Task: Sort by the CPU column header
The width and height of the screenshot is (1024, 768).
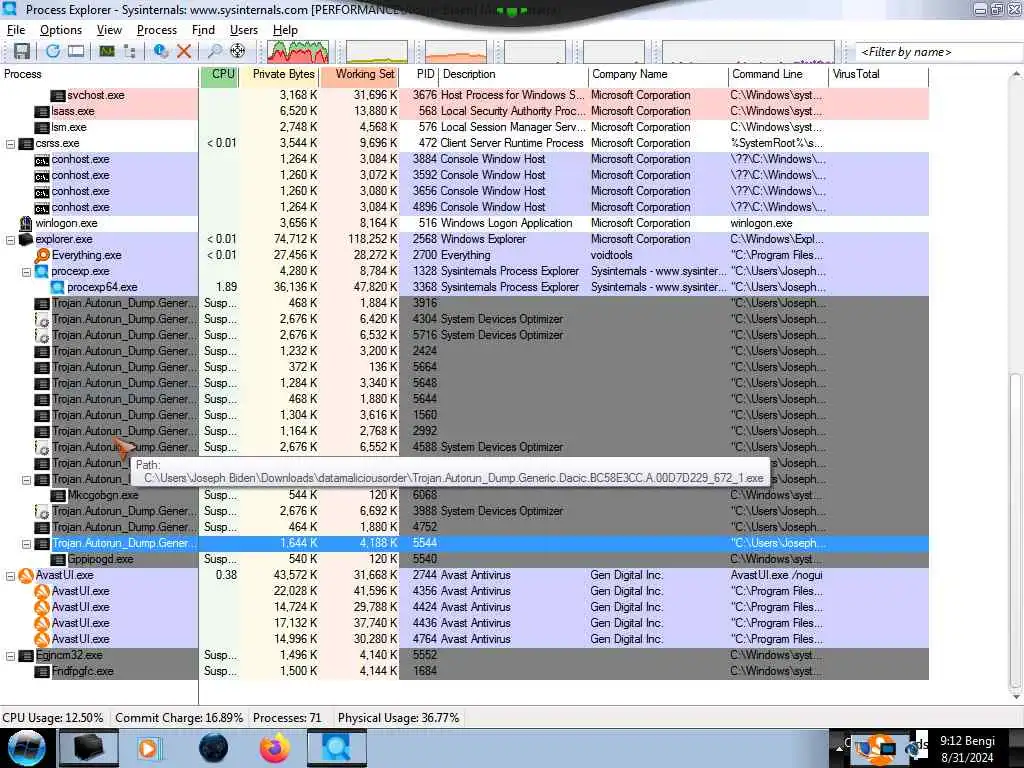Action: 219,74
